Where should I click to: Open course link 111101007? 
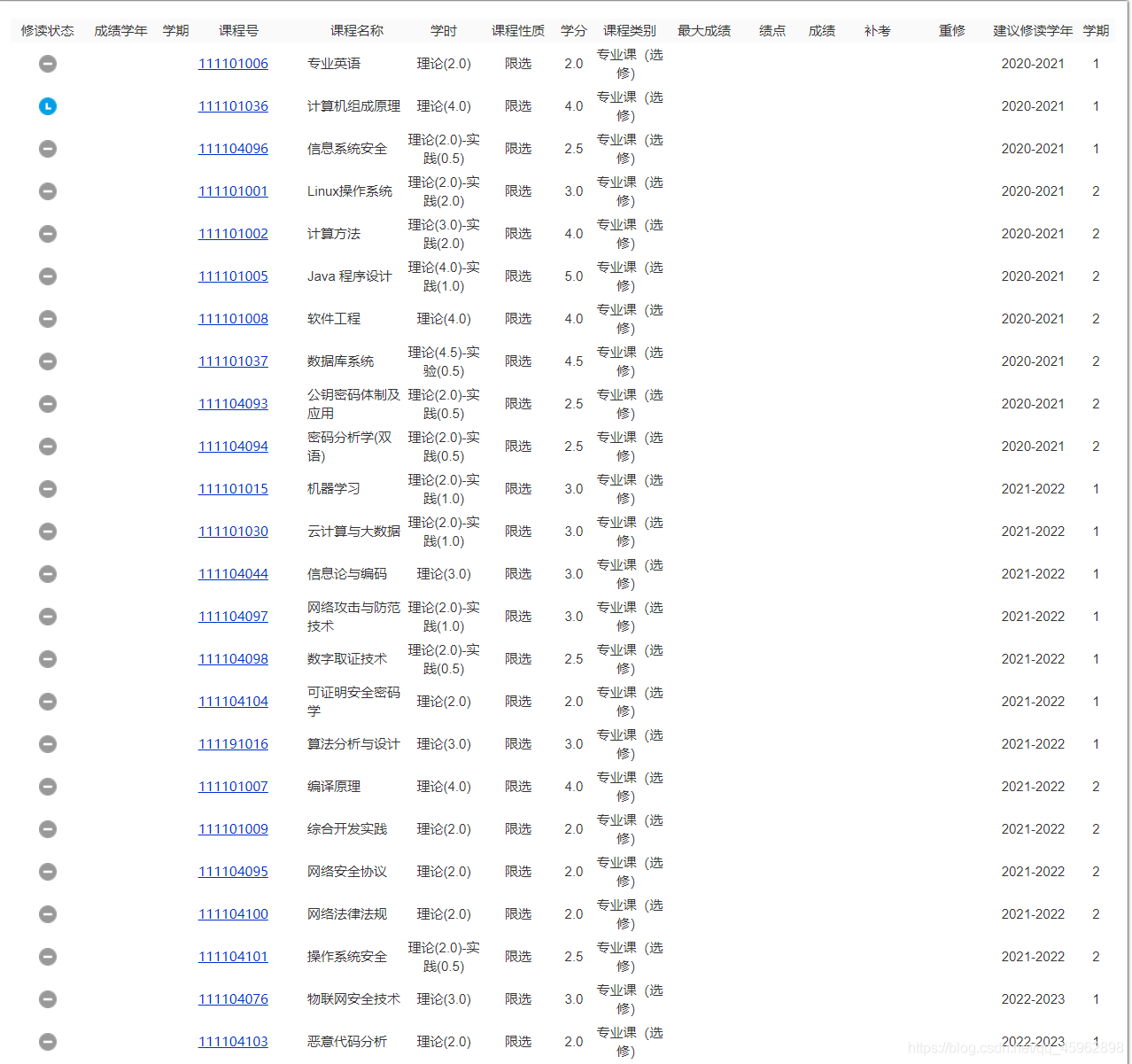coord(233,787)
